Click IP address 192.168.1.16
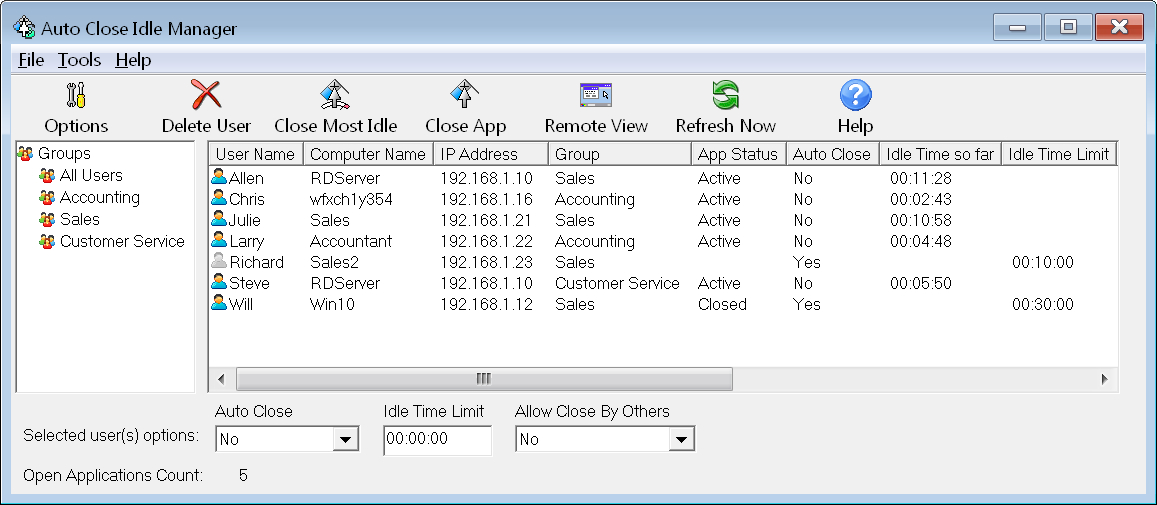The height and width of the screenshot is (505, 1157). coord(486,199)
